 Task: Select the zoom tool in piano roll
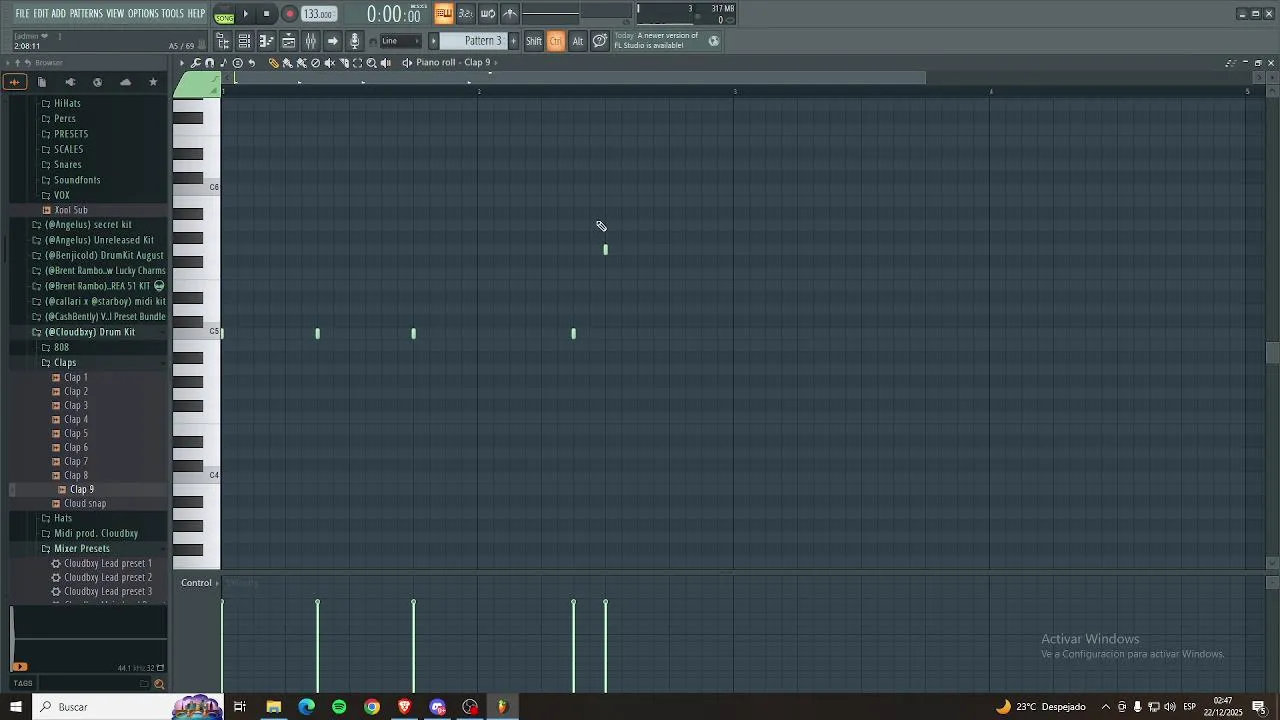pyautogui.click(x=372, y=63)
